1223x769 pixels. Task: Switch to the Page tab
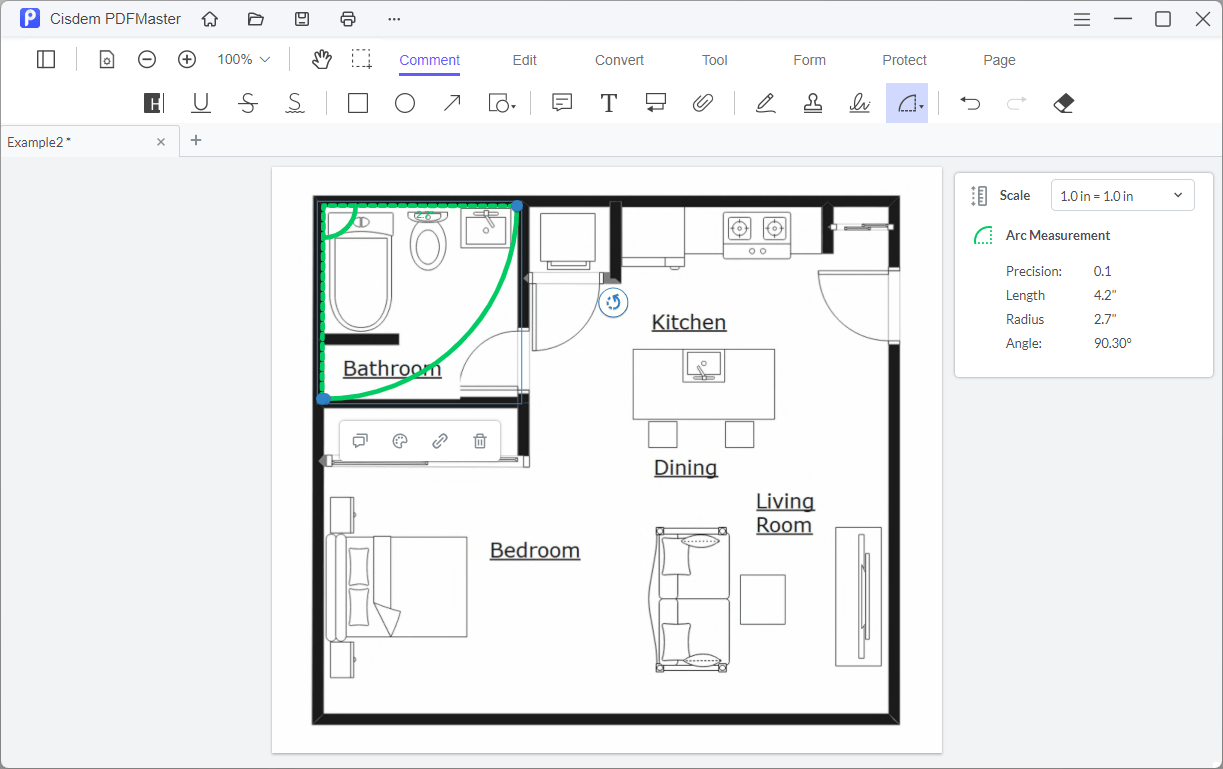pyautogui.click(x=1000, y=60)
